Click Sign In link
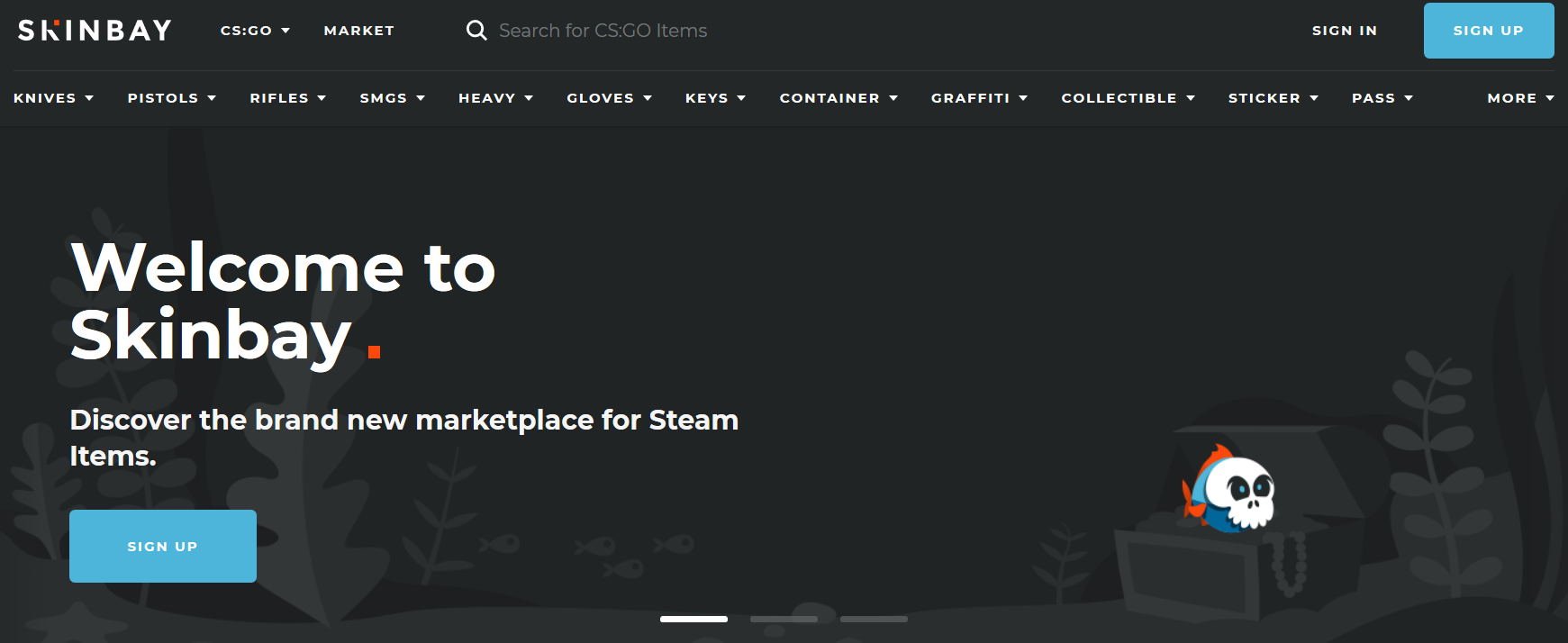This screenshot has height=643, width=1568. [x=1345, y=31]
